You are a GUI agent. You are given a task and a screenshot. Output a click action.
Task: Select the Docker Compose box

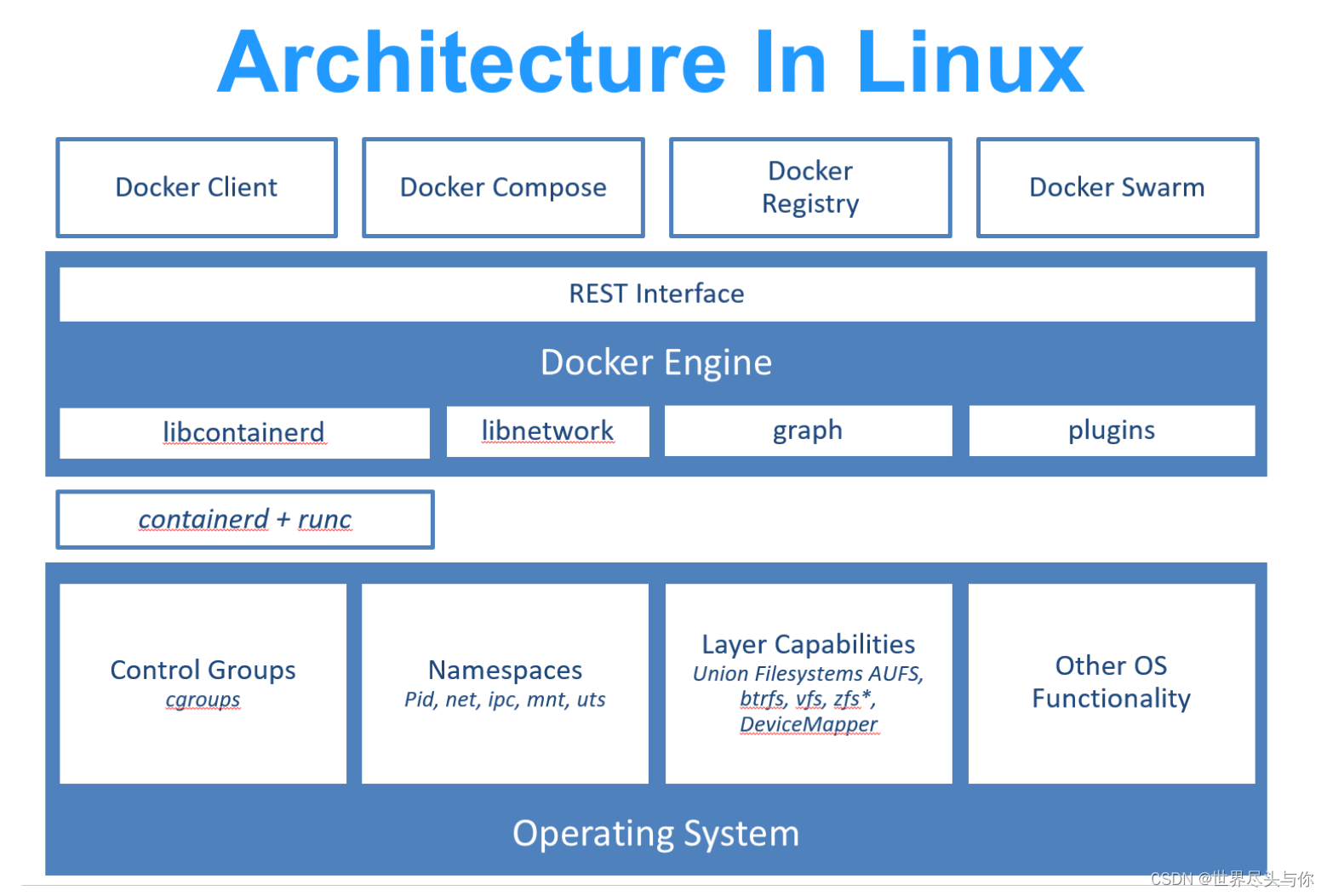(503, 187)
